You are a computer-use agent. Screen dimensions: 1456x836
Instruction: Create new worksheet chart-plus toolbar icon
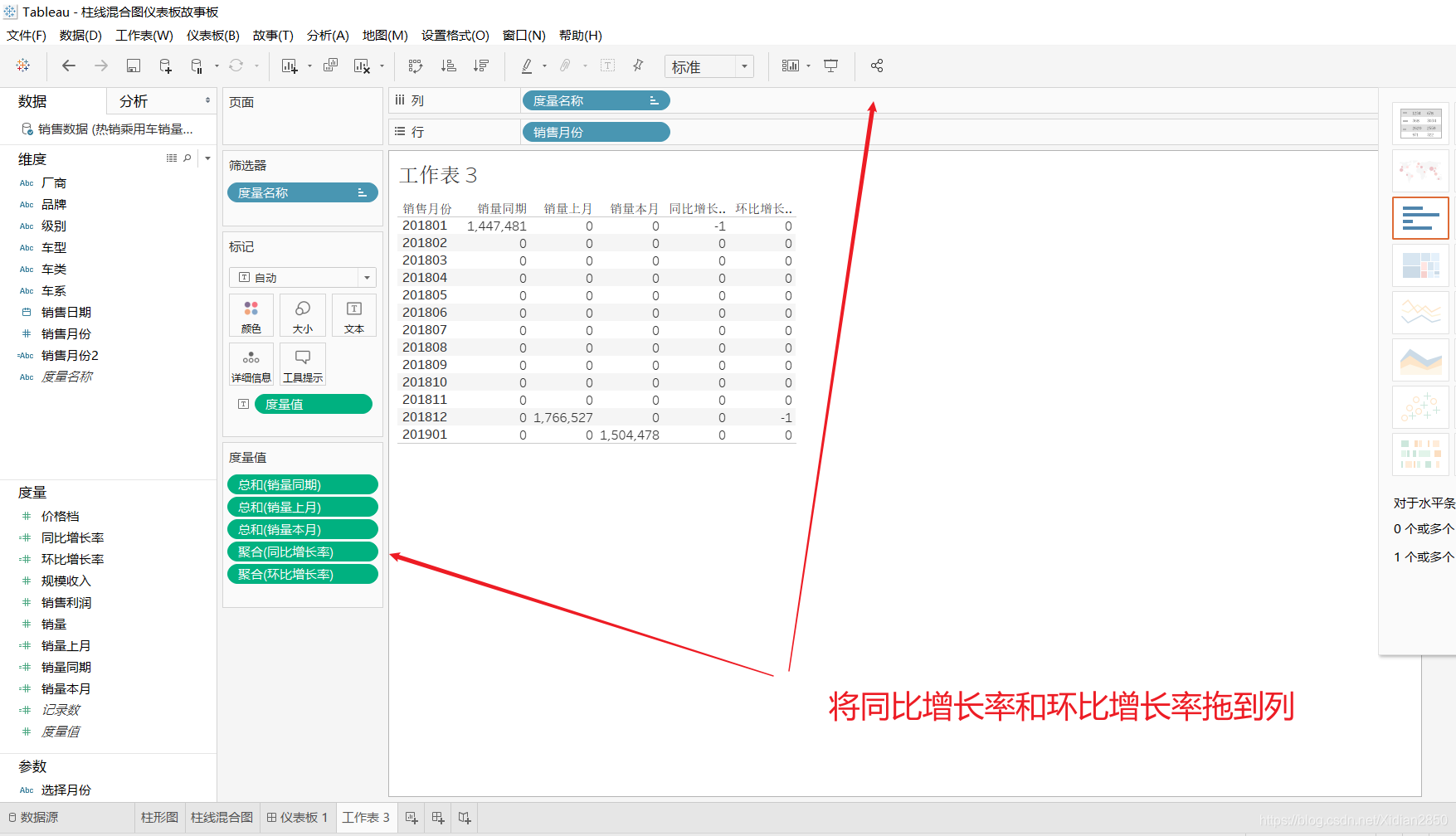[x=289, y=66]
